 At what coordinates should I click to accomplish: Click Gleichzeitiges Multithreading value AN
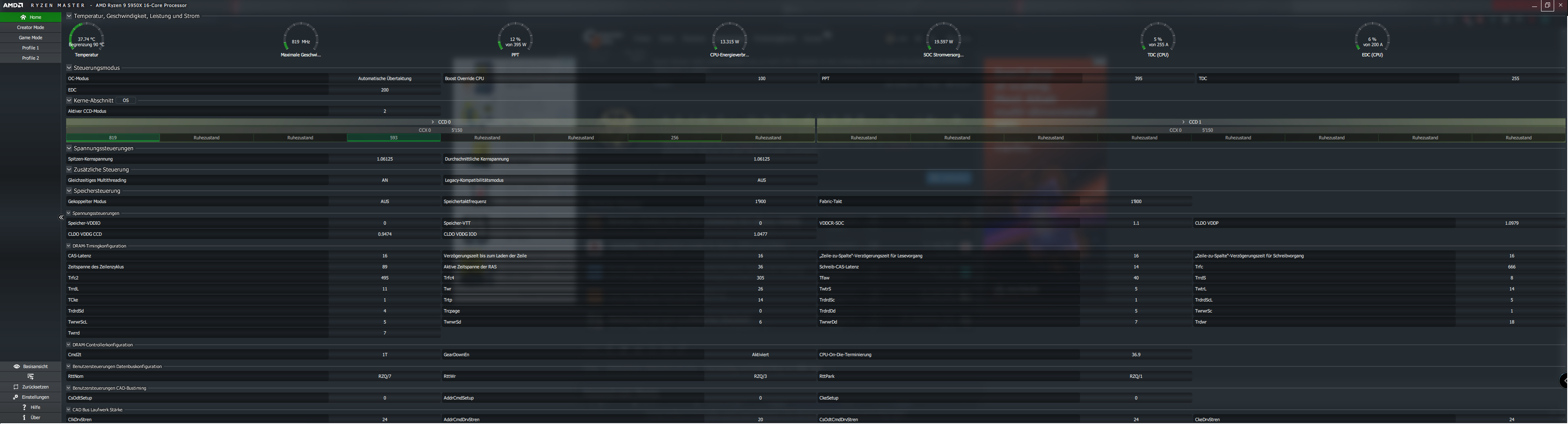(x=385, y=180)
